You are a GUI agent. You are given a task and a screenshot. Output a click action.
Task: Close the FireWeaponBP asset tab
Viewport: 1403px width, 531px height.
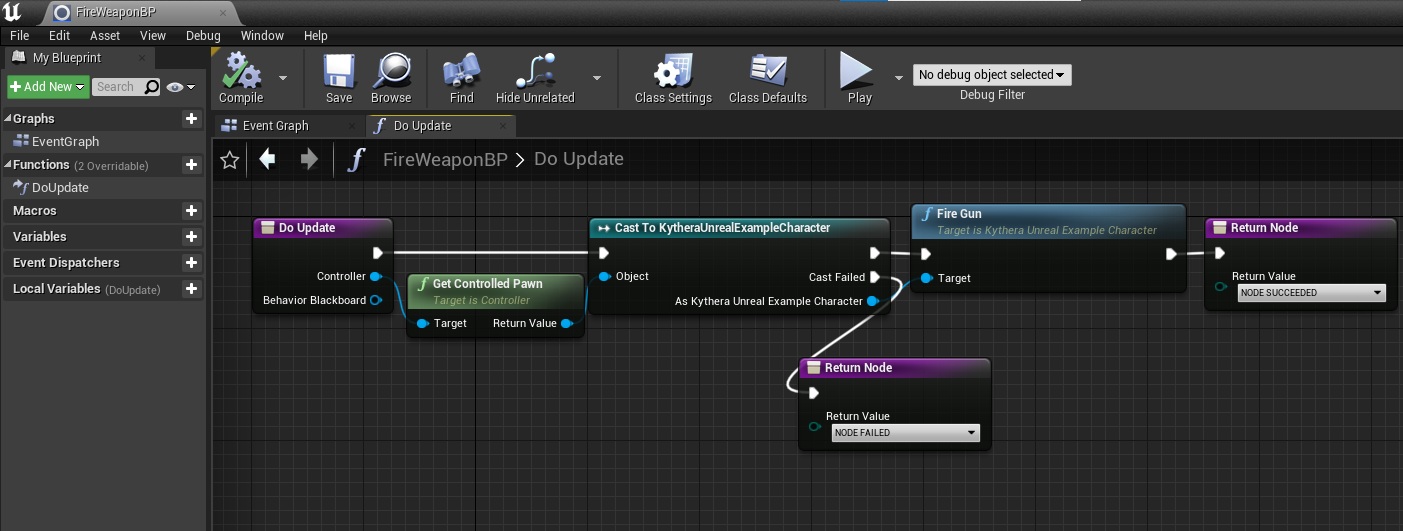tap(224, 13)
